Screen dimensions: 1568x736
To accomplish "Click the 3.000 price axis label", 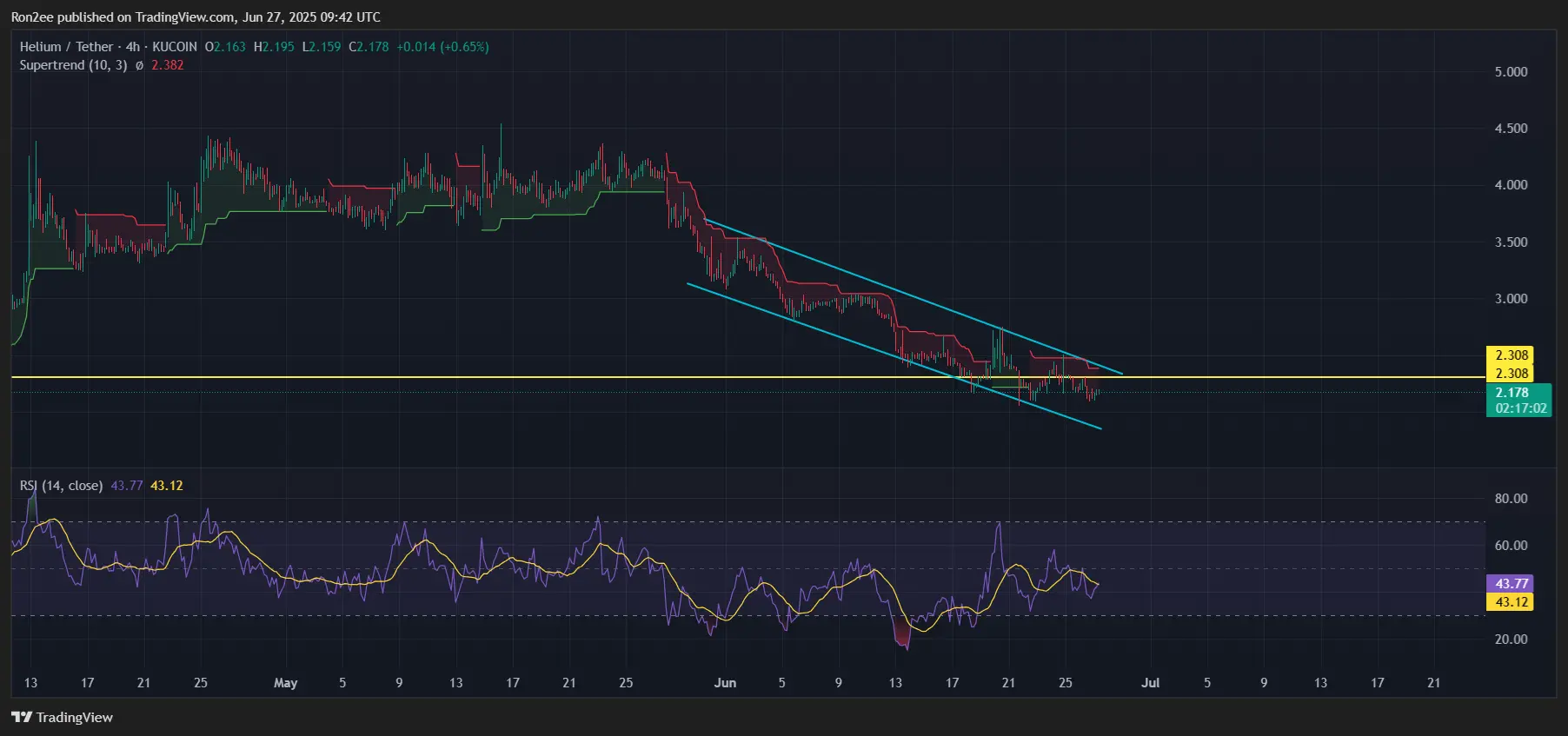I will click(1511, 299).
